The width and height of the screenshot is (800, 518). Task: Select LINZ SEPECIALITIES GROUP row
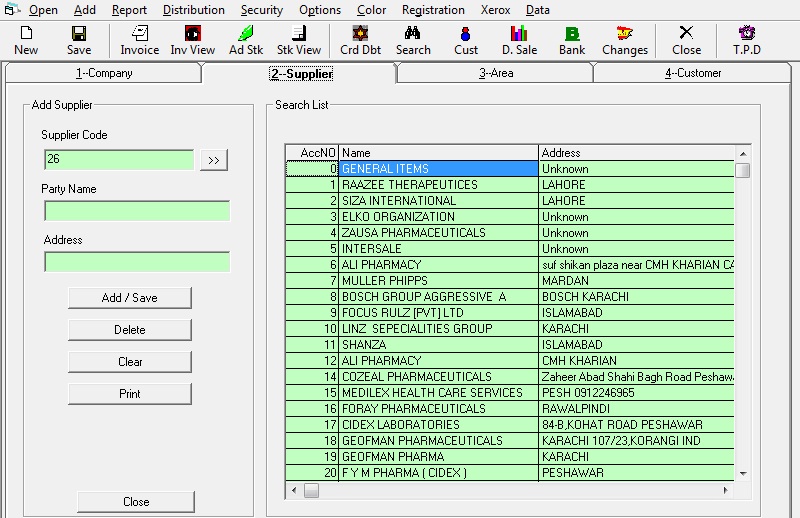click(x=510, y=329)
